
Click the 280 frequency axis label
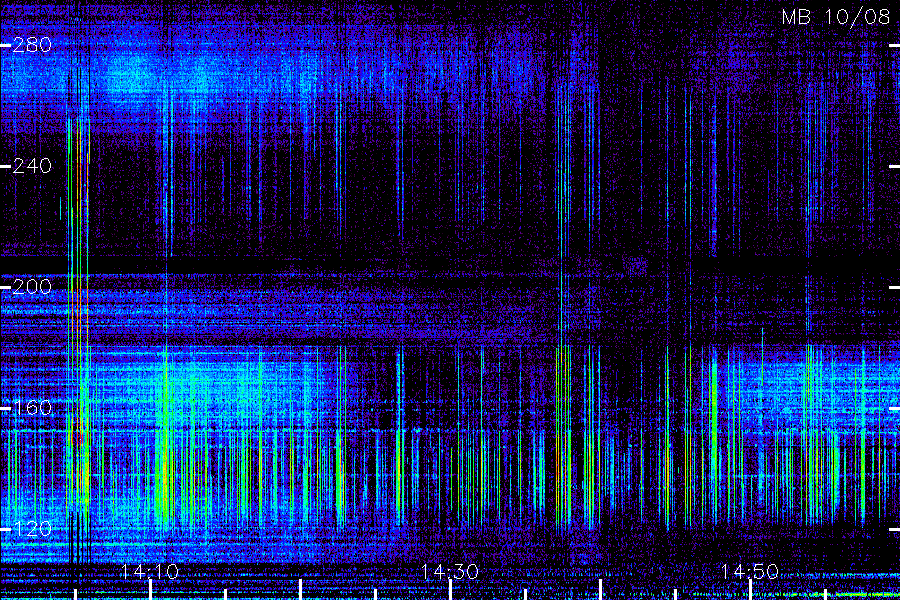(x=32, y=45)
